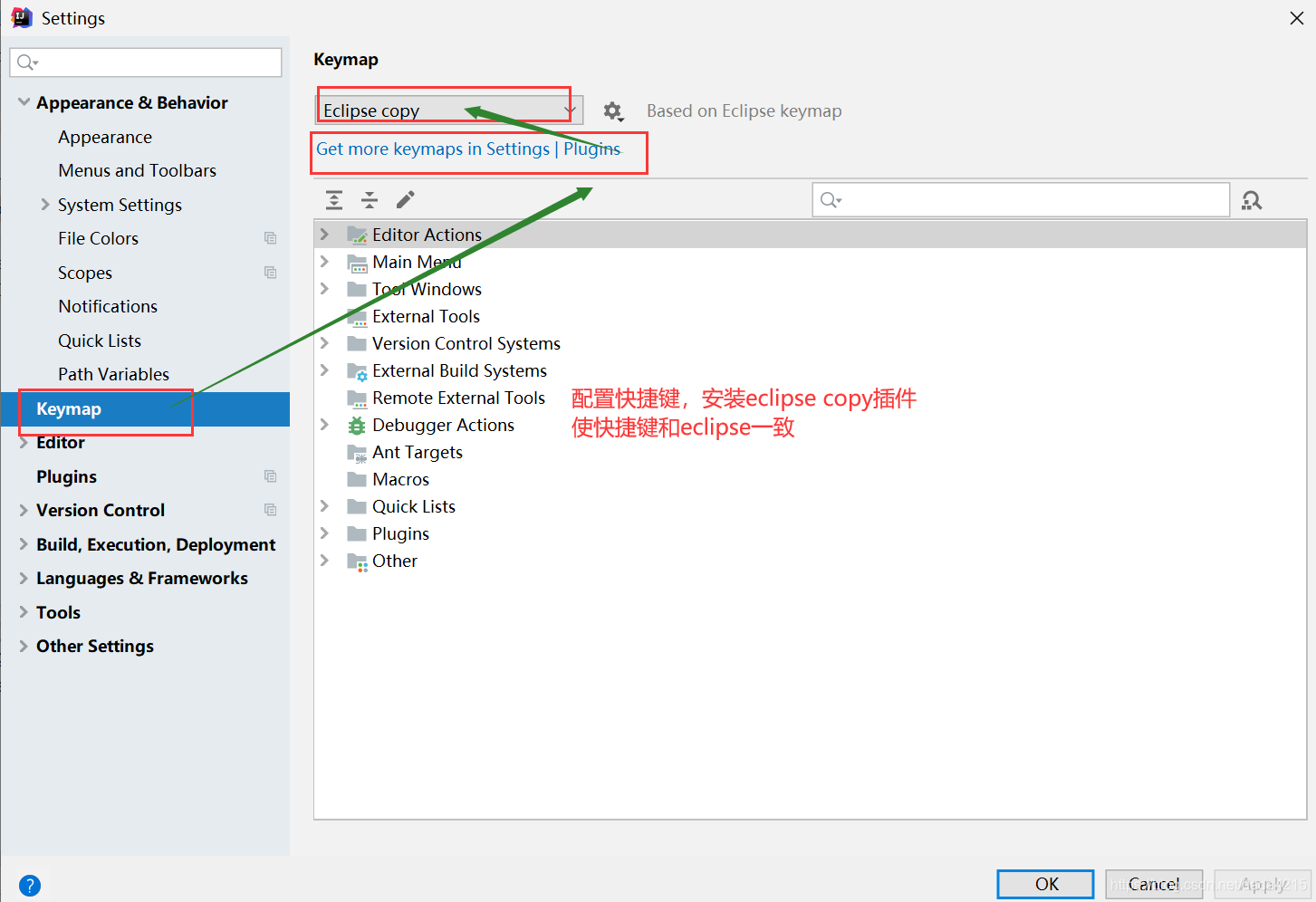Click the Apply button
The width and height of the screenshot is (1316, 902).
(x=1263, y=884)
